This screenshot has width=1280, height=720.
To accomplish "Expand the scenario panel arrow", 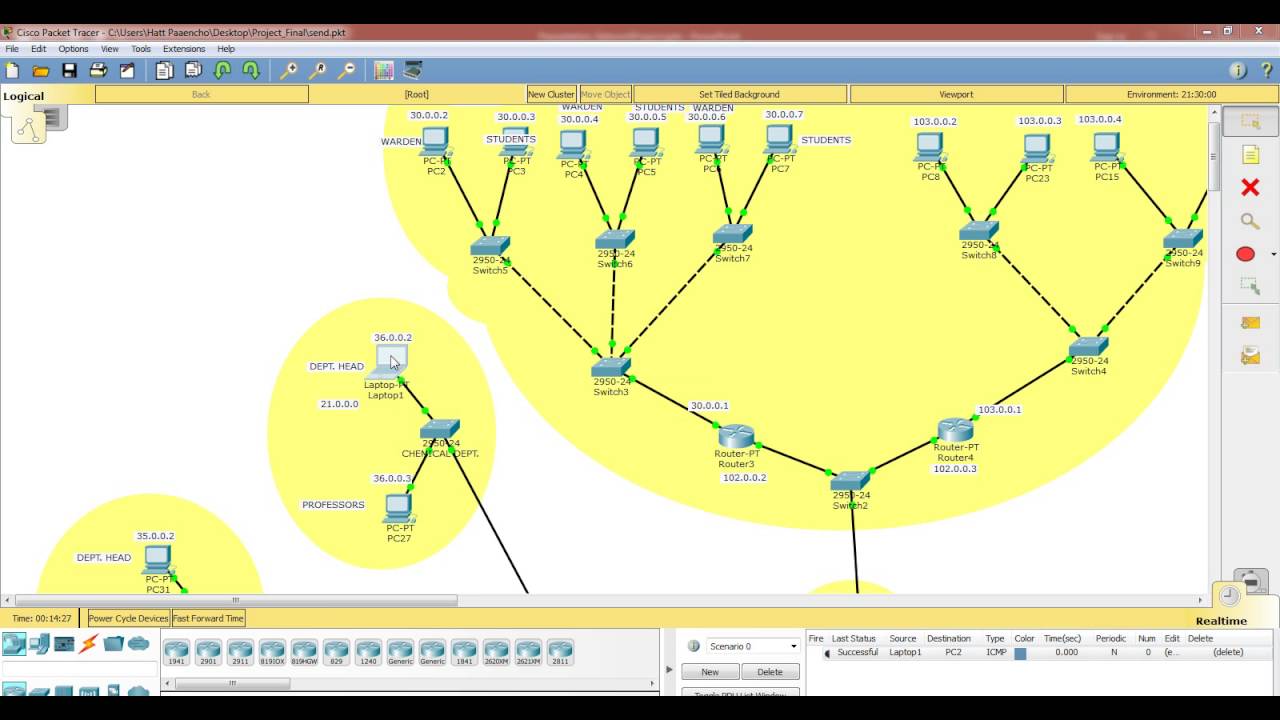I will (x=669, y=669).
